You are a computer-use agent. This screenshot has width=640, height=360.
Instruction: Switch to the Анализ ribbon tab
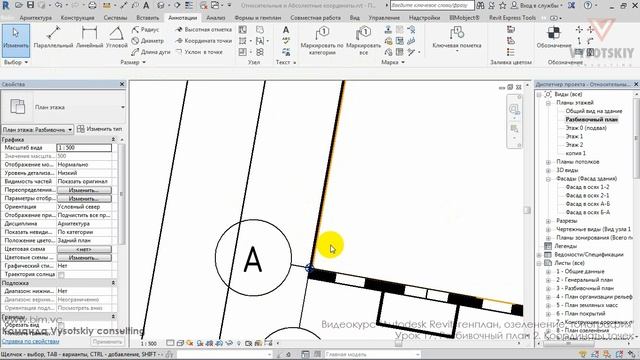[216, 18]
